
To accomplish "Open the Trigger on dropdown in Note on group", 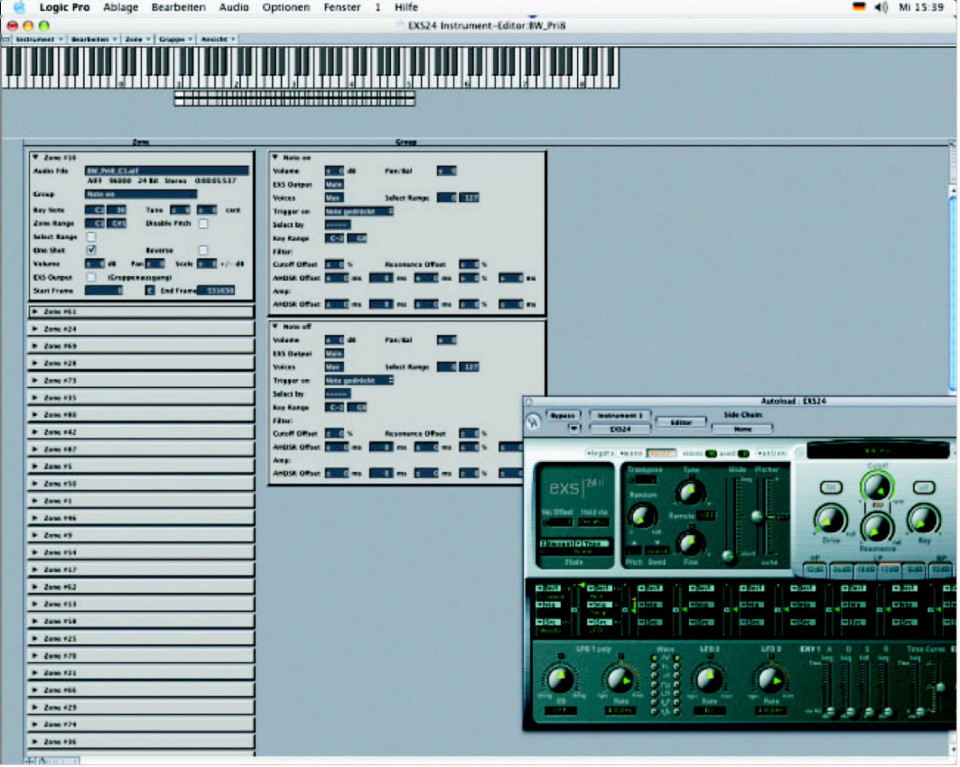I will point(359,211).
